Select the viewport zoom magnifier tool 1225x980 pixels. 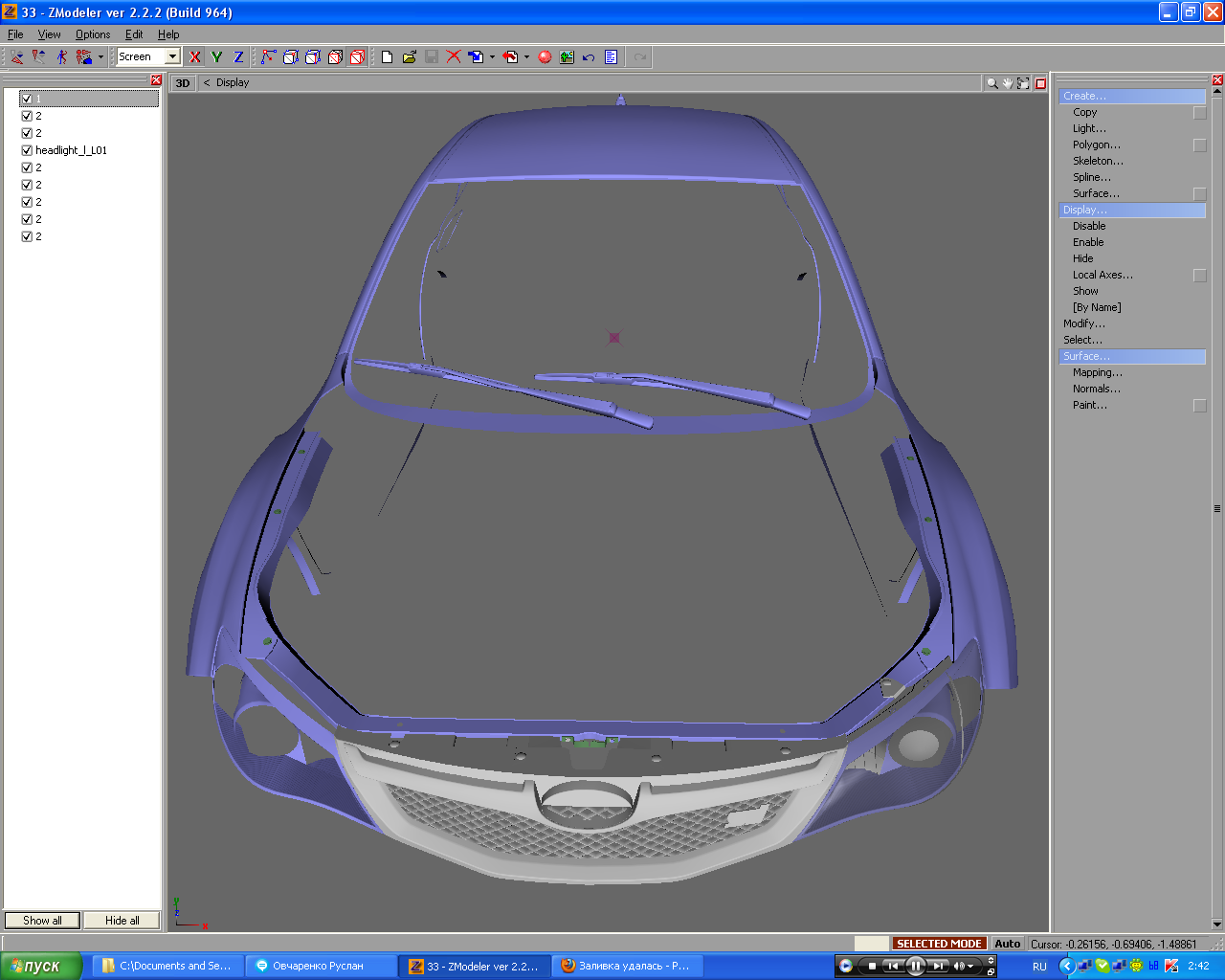[x=992, y=83]
